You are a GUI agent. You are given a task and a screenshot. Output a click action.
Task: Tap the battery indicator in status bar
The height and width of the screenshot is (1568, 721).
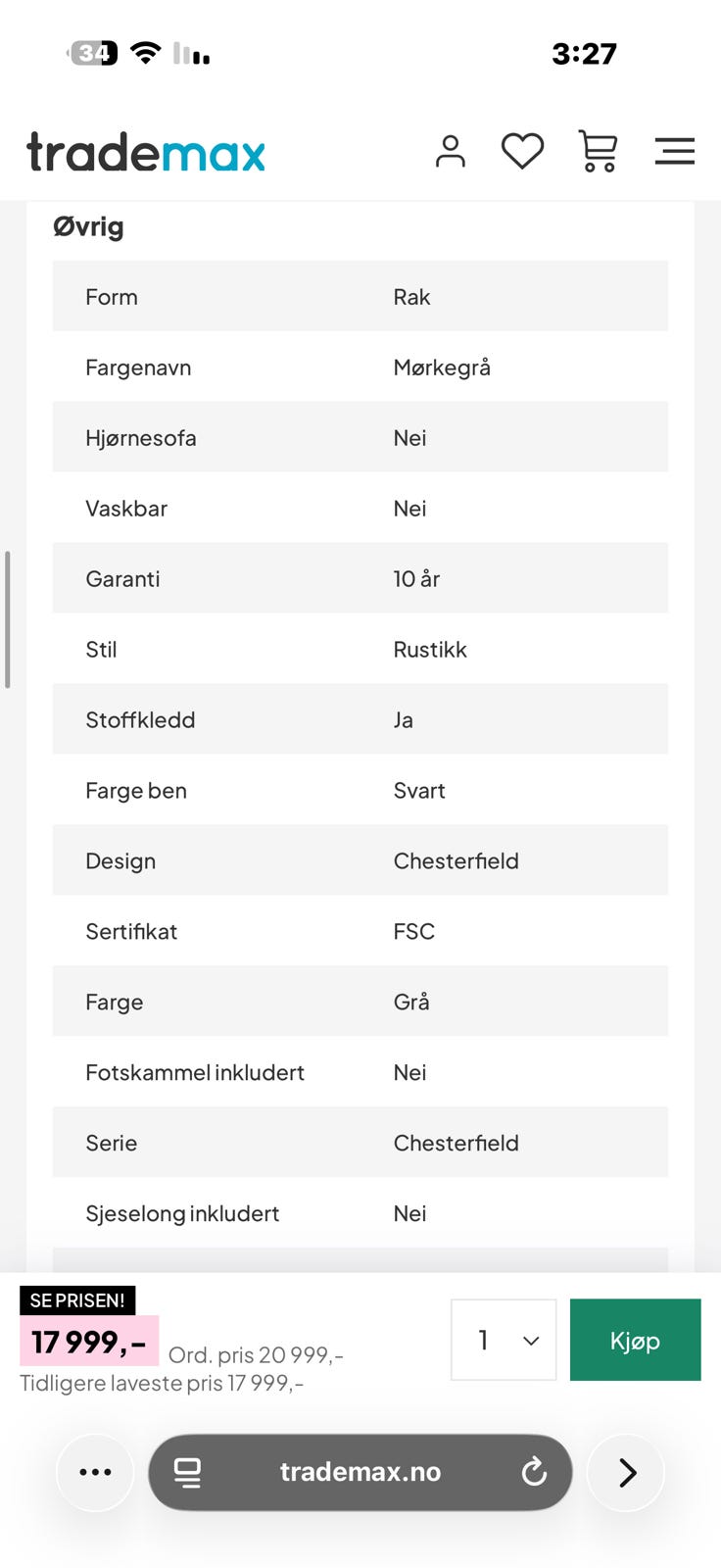point(93,53)
